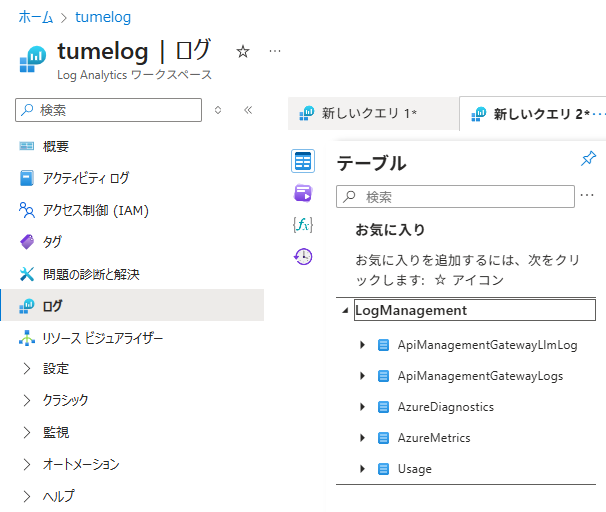Select Usage table name
Viewport: 606px width, 512px height.
(415, 469)
